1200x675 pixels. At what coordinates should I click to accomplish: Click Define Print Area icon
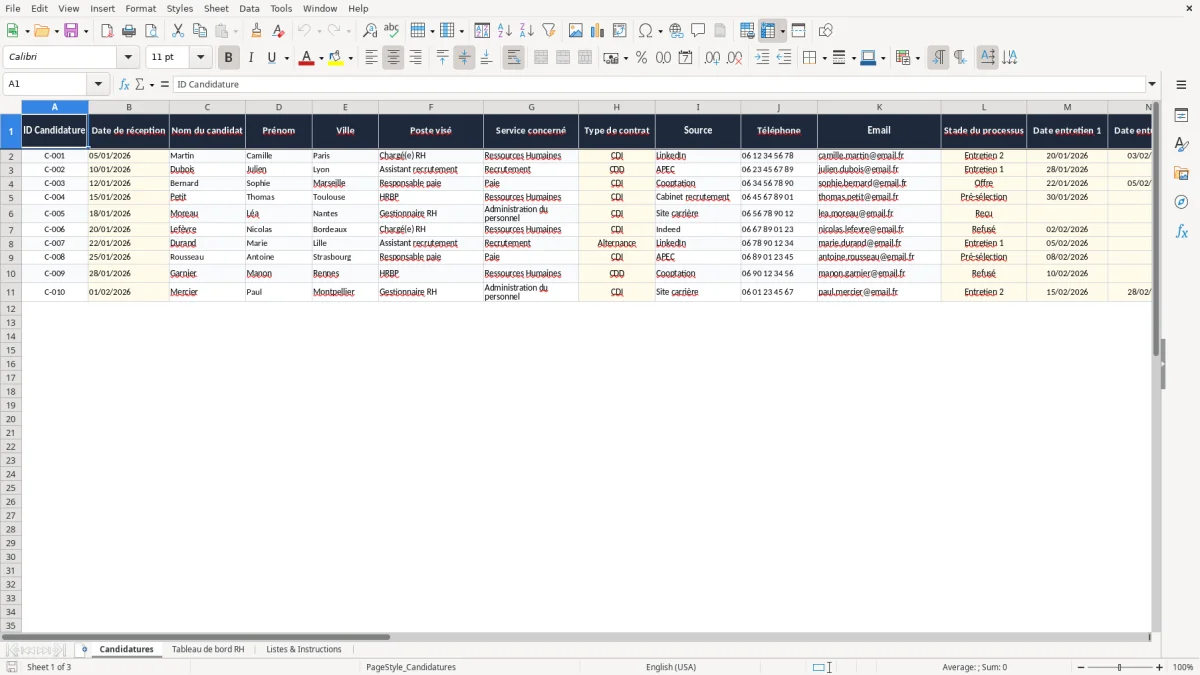747,31
